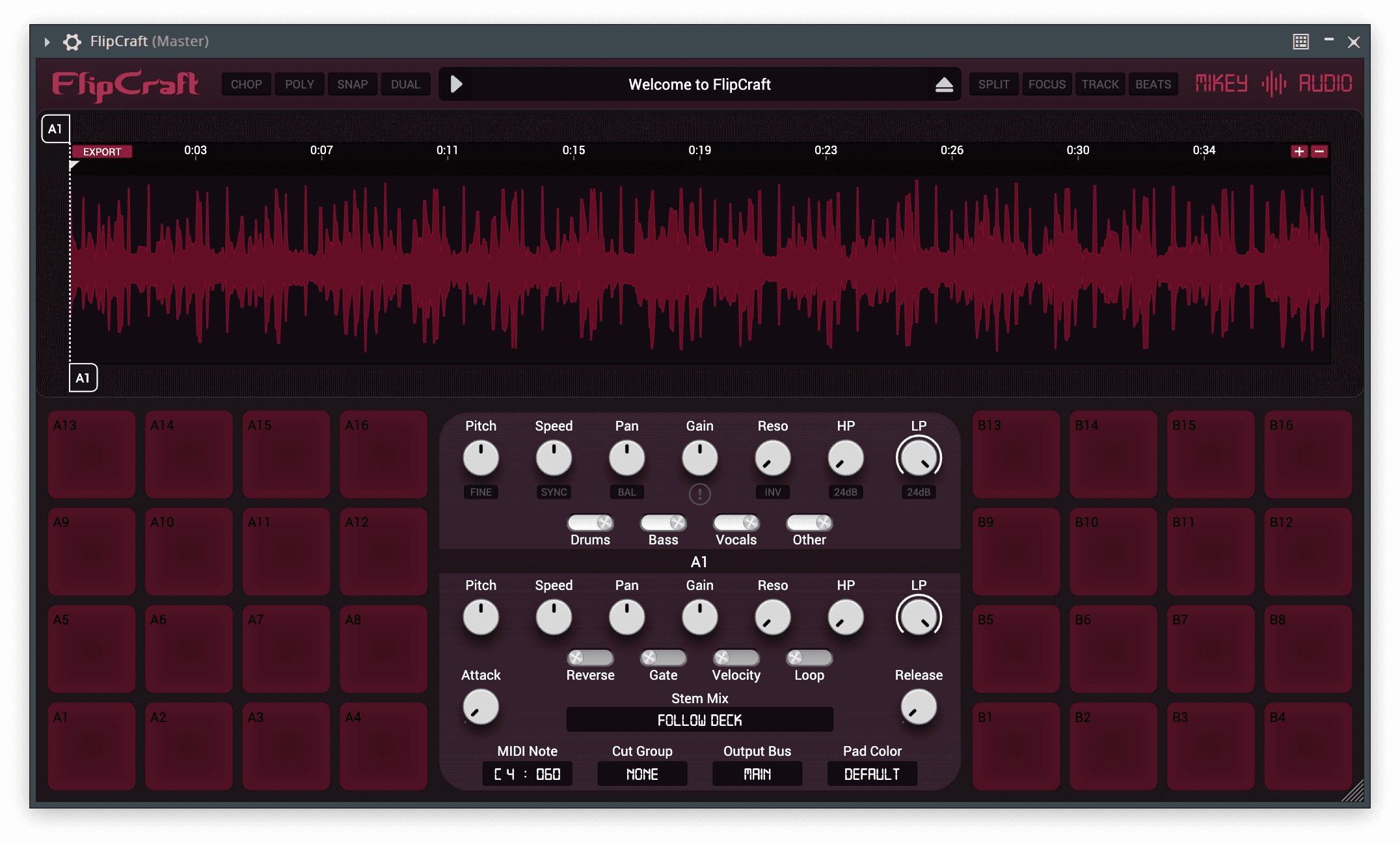This screenshot has height=843, width=1400.
Task: Enable the Loop switch
Action: click(x=809, y=658)
